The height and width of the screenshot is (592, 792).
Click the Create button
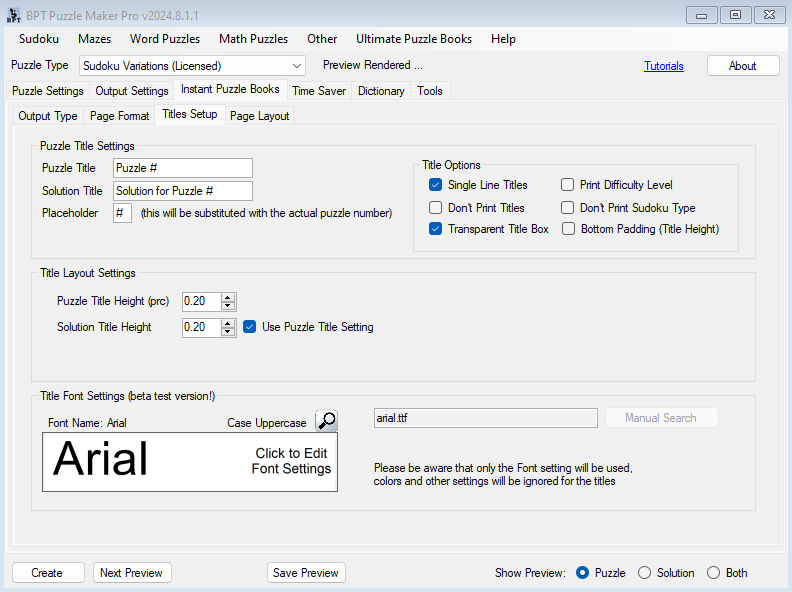click(x=48, y=573)
